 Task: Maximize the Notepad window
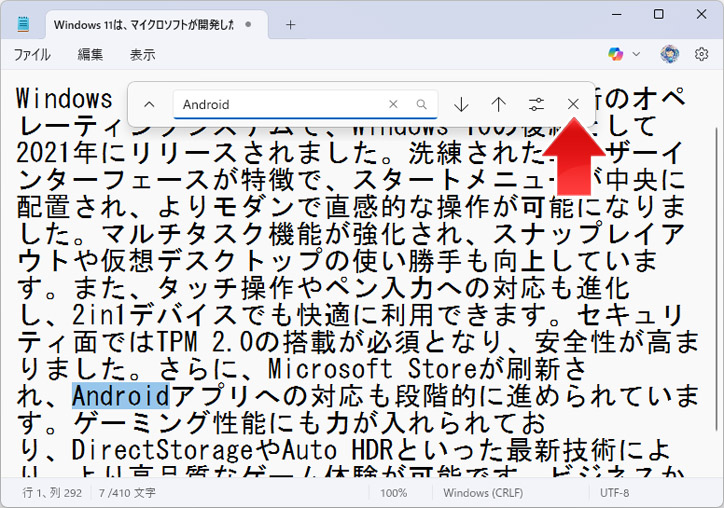tap(659, 15)
